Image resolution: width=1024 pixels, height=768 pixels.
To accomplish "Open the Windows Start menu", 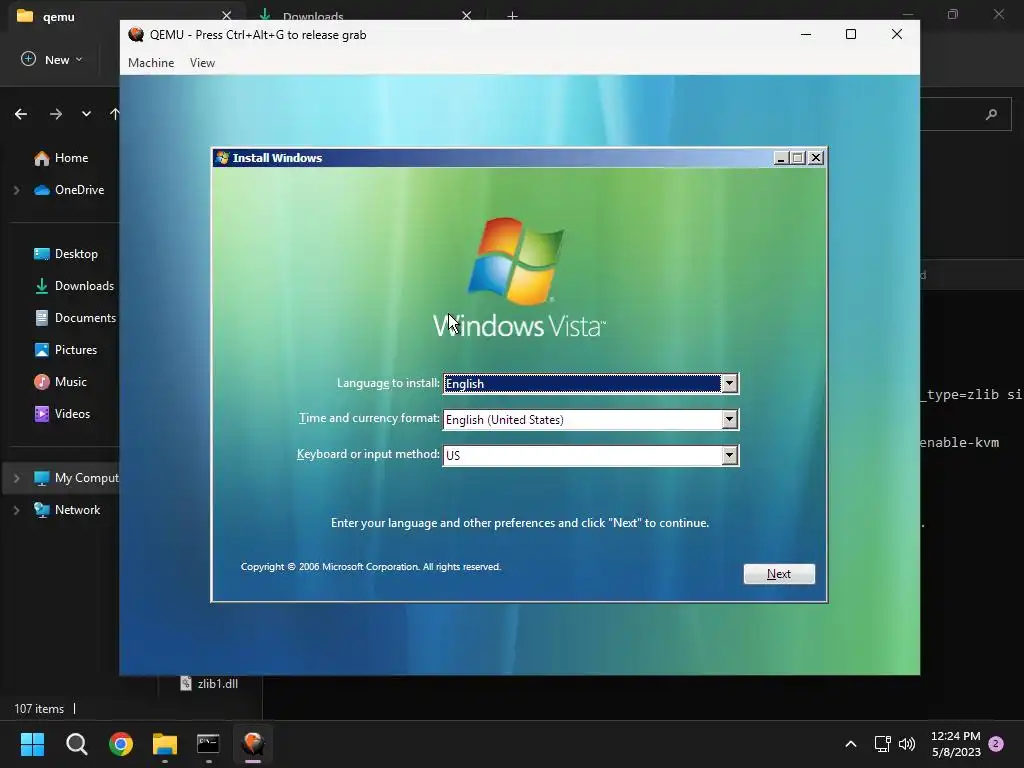I will pyautogui.click(x=32, y=744).
